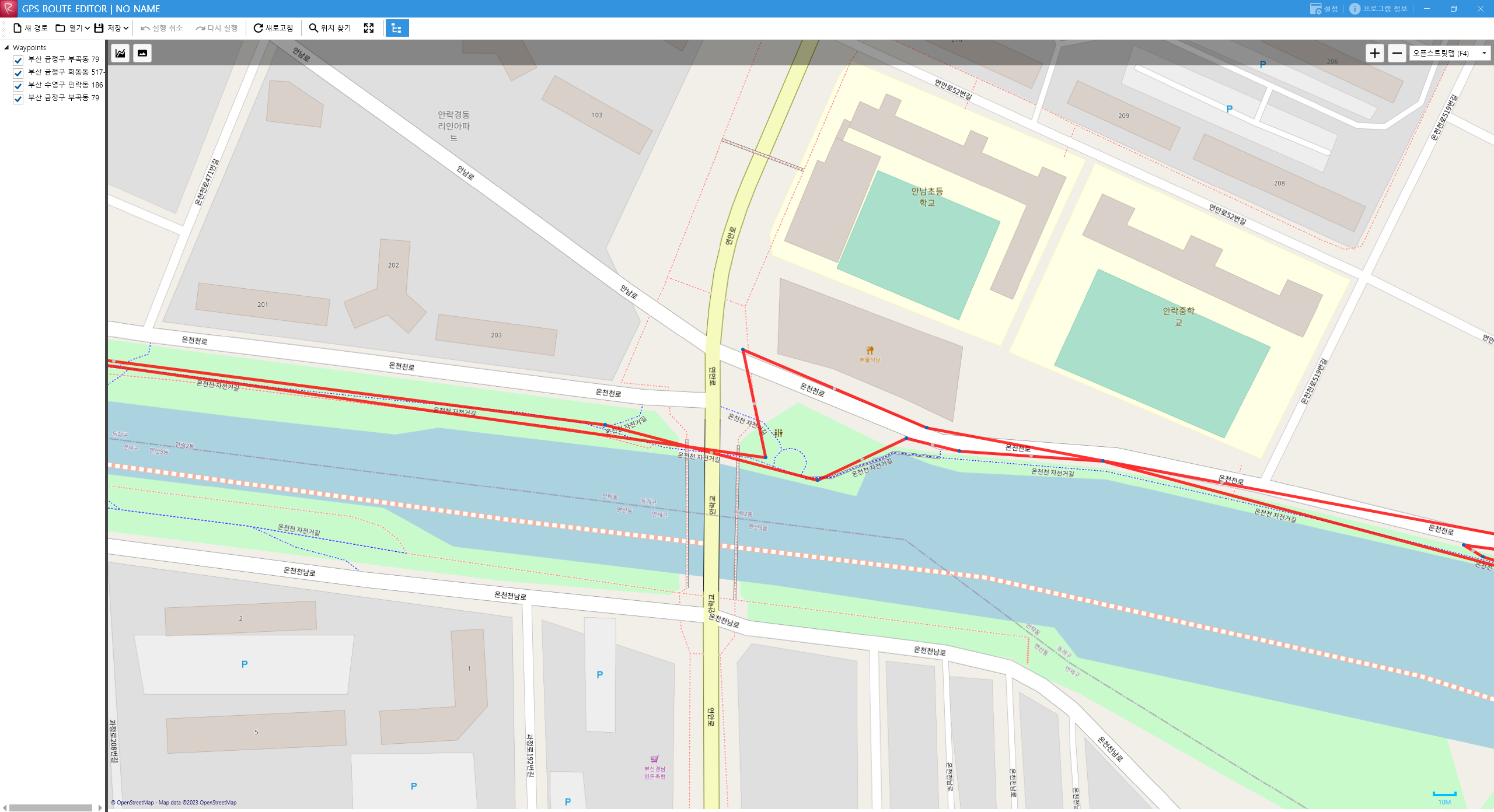This screenshot has height=812, width=1494.
Task: Click the fit-to-screen expand arrows icon
Action: tap(369, 28)
